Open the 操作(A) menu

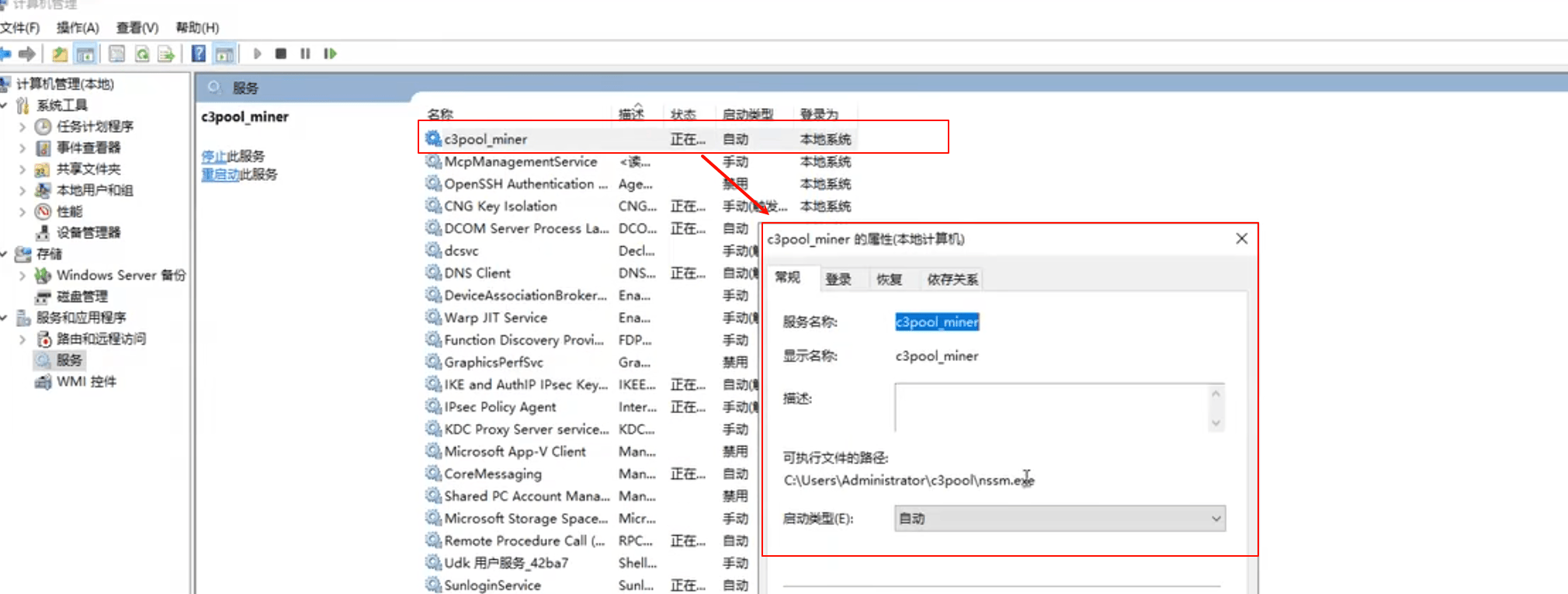click(78, 28)
